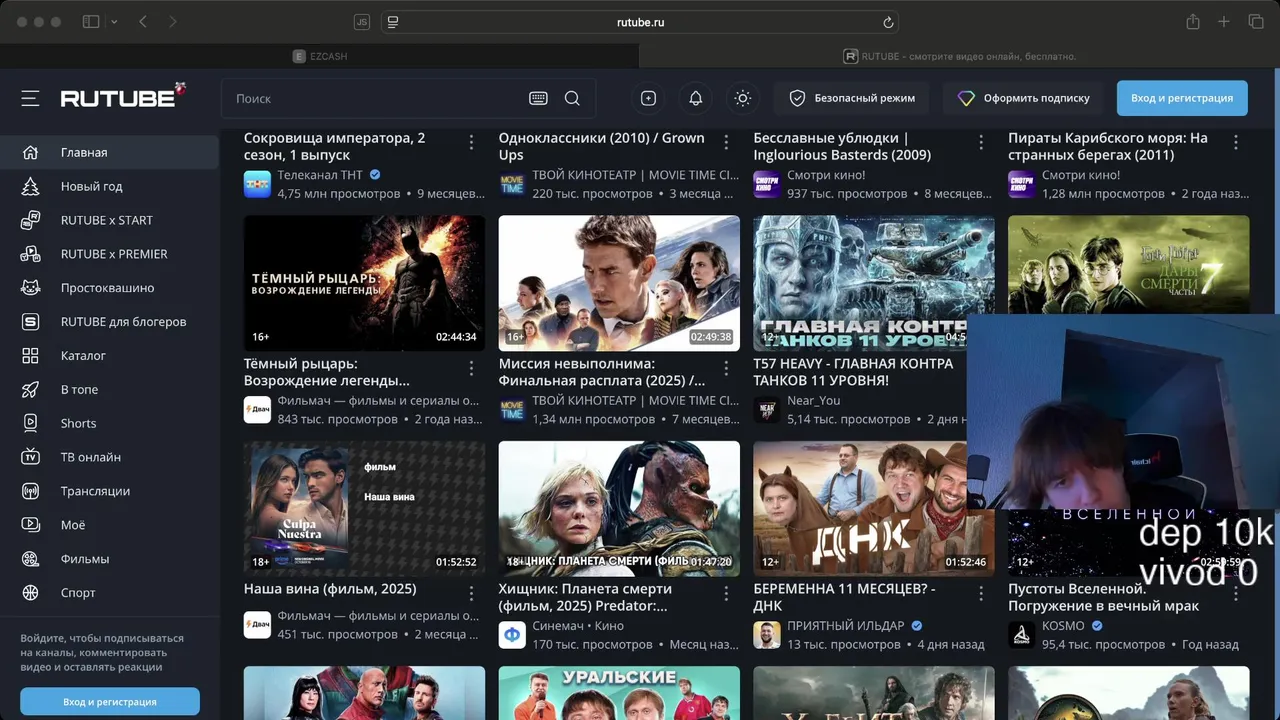Image resolution: width=1280 pixels, height=720 pixels.
Task: Show Safari tab overview icon
Action: tap(1256, 22)
